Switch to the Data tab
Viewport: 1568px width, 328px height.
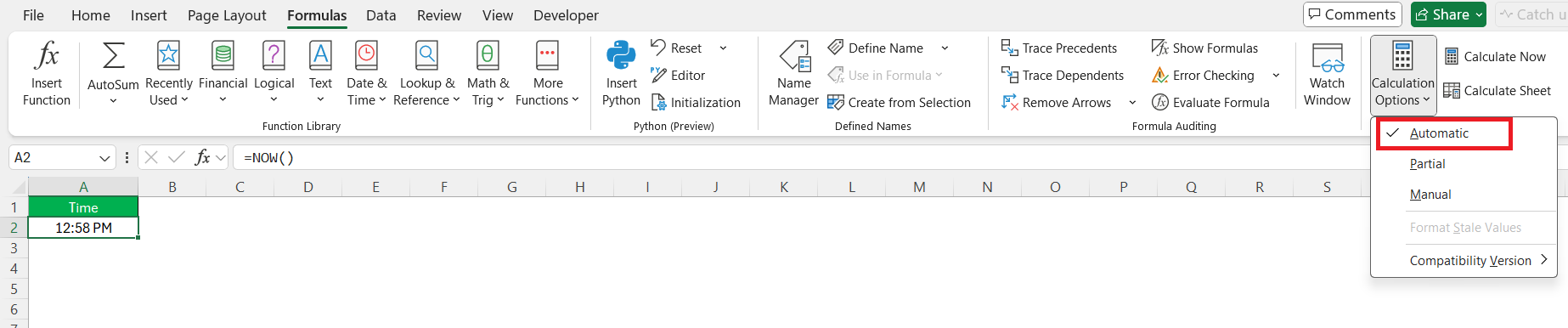click(x=381, y=15)
